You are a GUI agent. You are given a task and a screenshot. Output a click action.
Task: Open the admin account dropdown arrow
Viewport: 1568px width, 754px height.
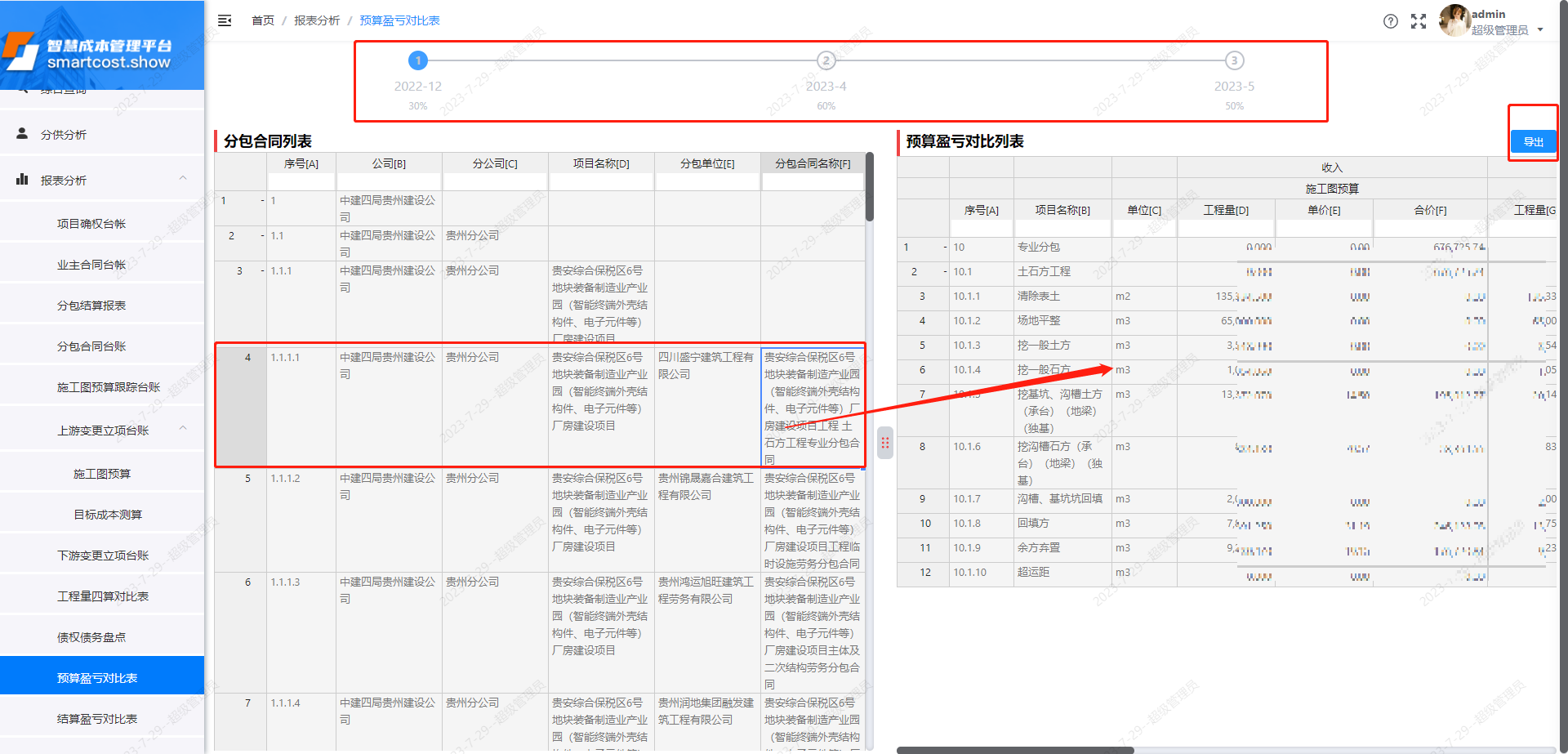click(1540, 29)
